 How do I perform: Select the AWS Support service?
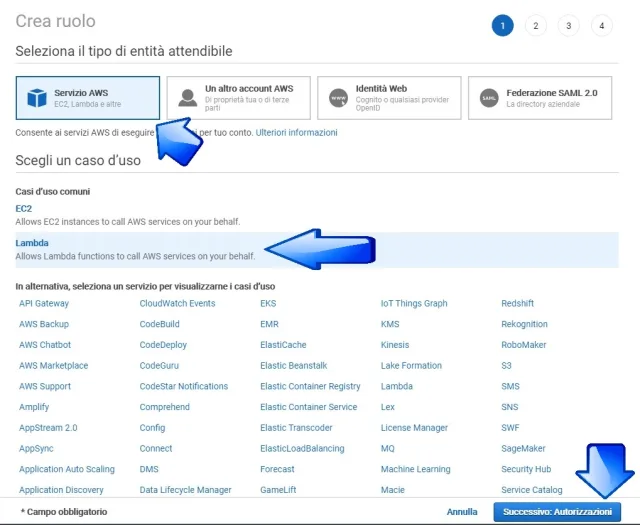pyautogui.click(x=45, y=386)
